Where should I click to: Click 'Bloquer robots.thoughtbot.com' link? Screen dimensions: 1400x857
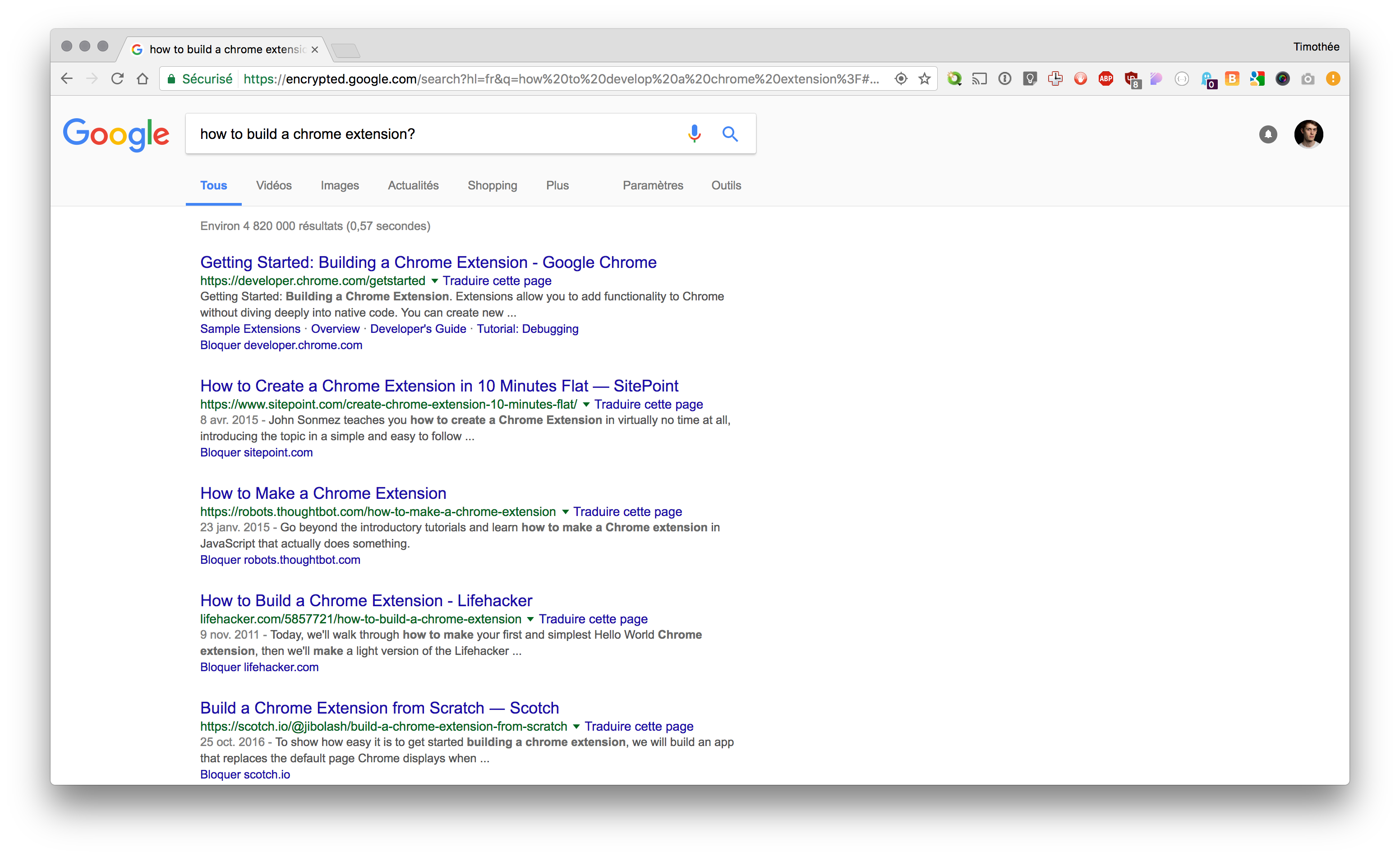click(280, 560)
